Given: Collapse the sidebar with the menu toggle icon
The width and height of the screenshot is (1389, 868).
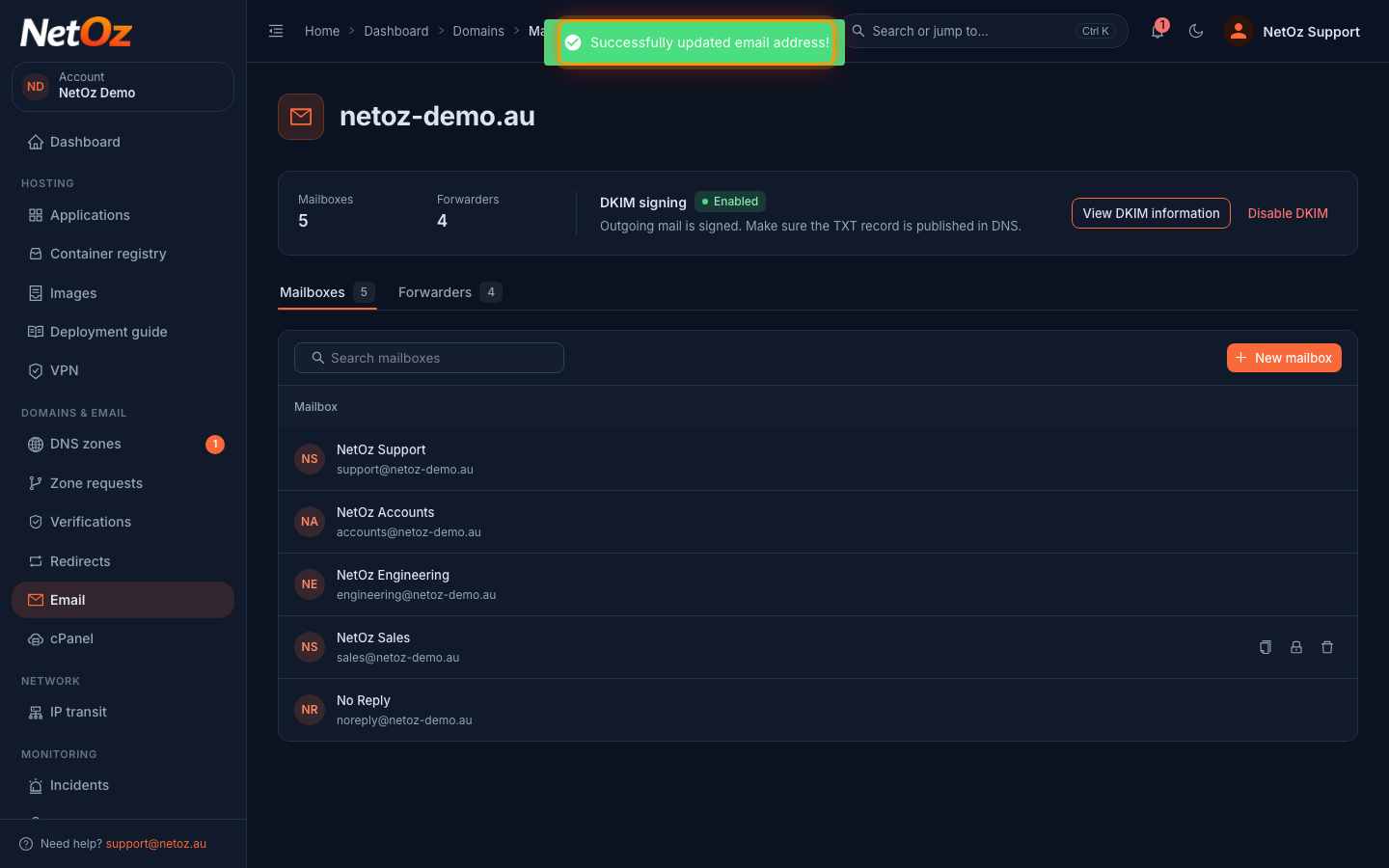Looking at the screenshot, I should tap(276, 31).
